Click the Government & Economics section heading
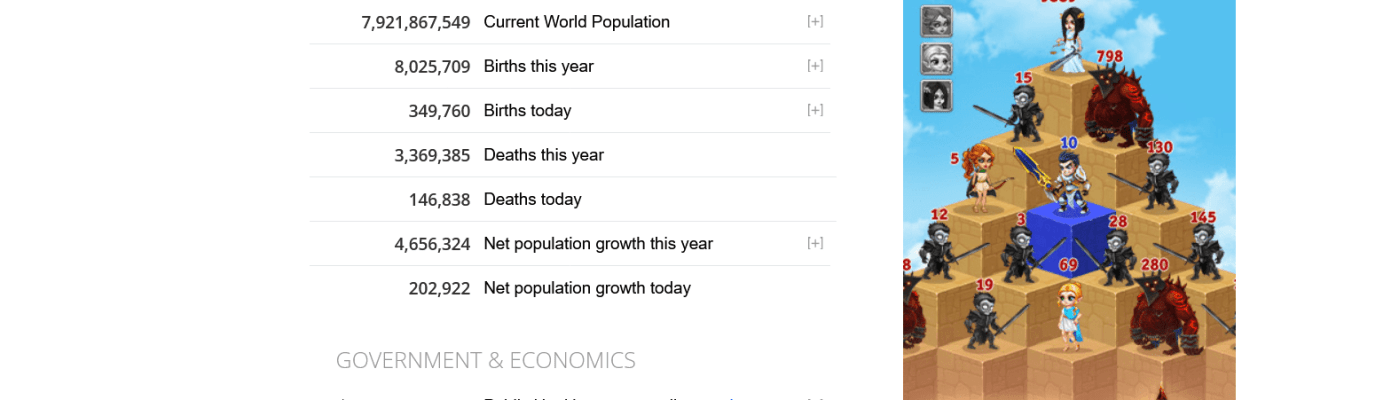Image resolution: width=1399 pixels, height=400 pixels. click(x=485, y=360)
